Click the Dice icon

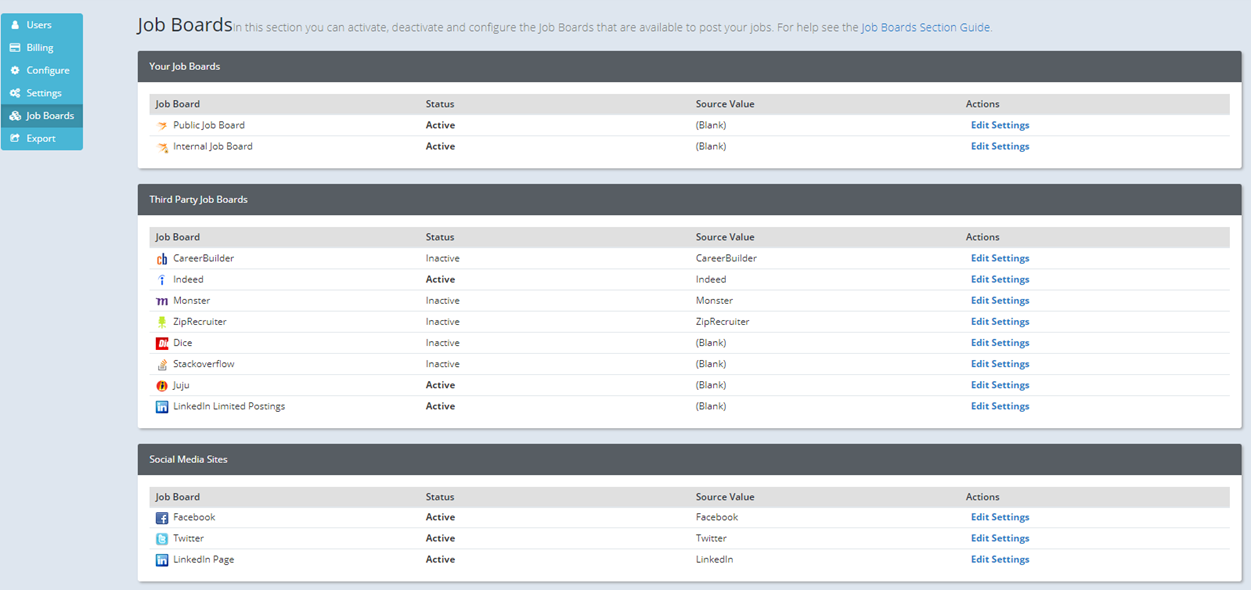pyautogui.click(x=162, y=342)
